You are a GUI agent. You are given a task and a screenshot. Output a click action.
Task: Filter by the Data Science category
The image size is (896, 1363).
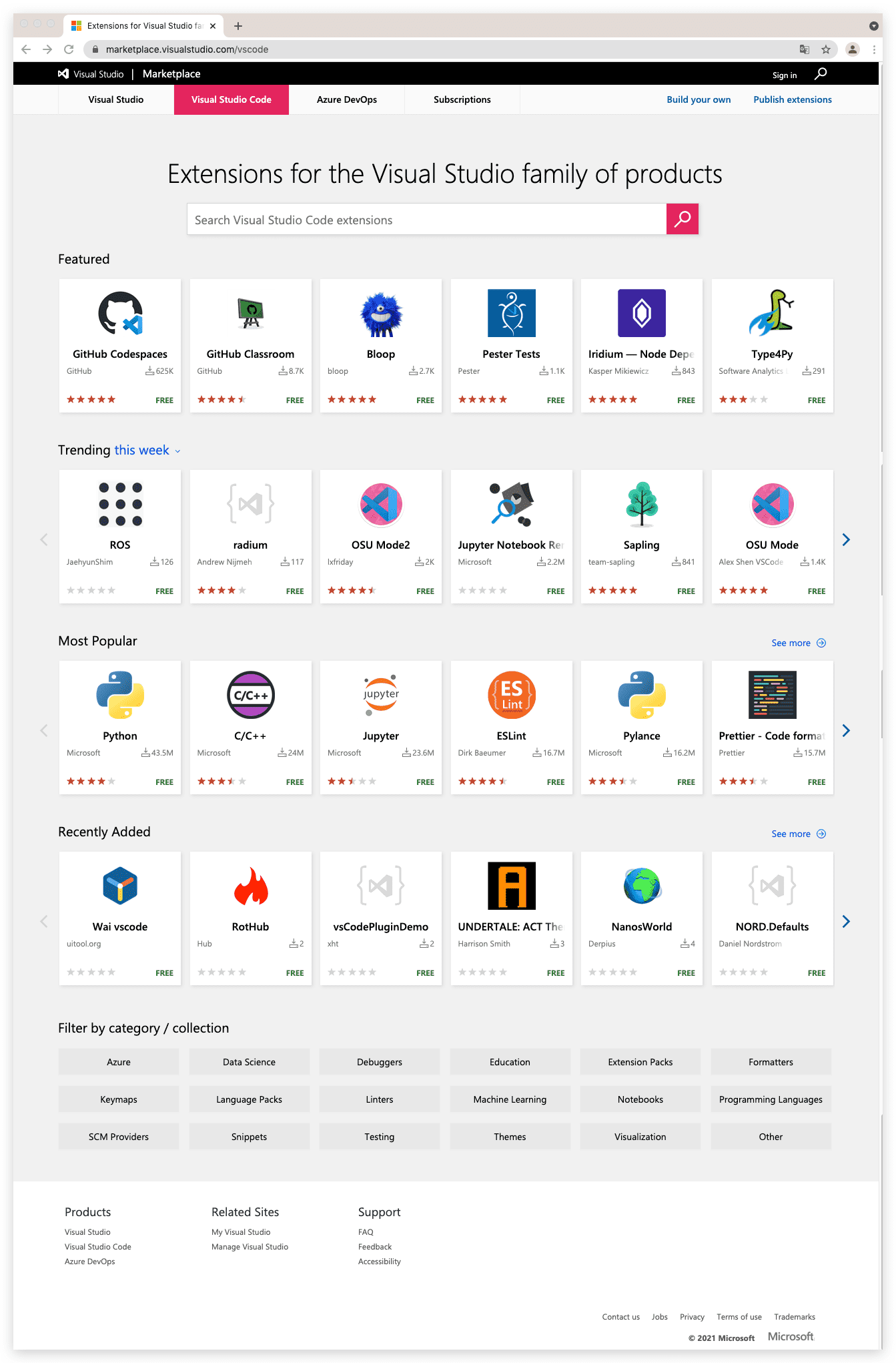tap(249, 1062)
